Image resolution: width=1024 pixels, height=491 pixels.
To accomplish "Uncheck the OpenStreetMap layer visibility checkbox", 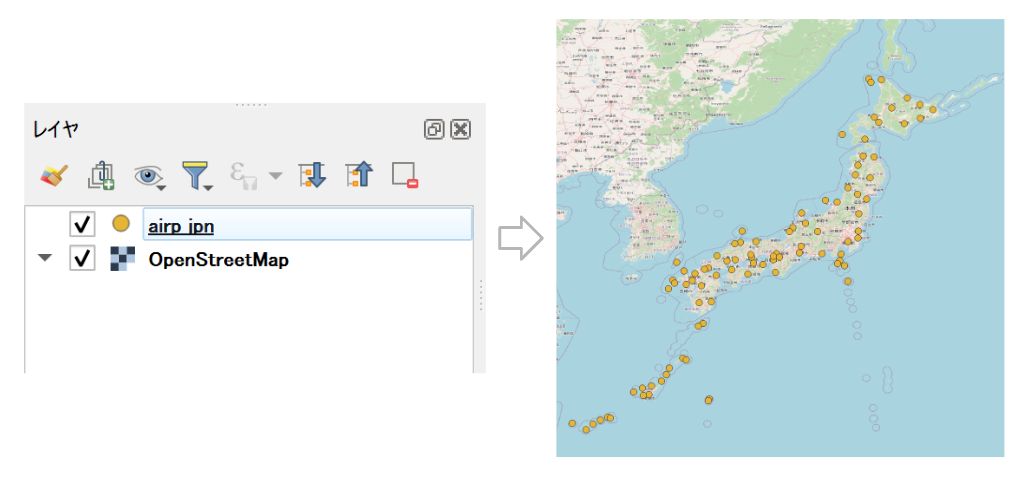I will tap(82, 258).
